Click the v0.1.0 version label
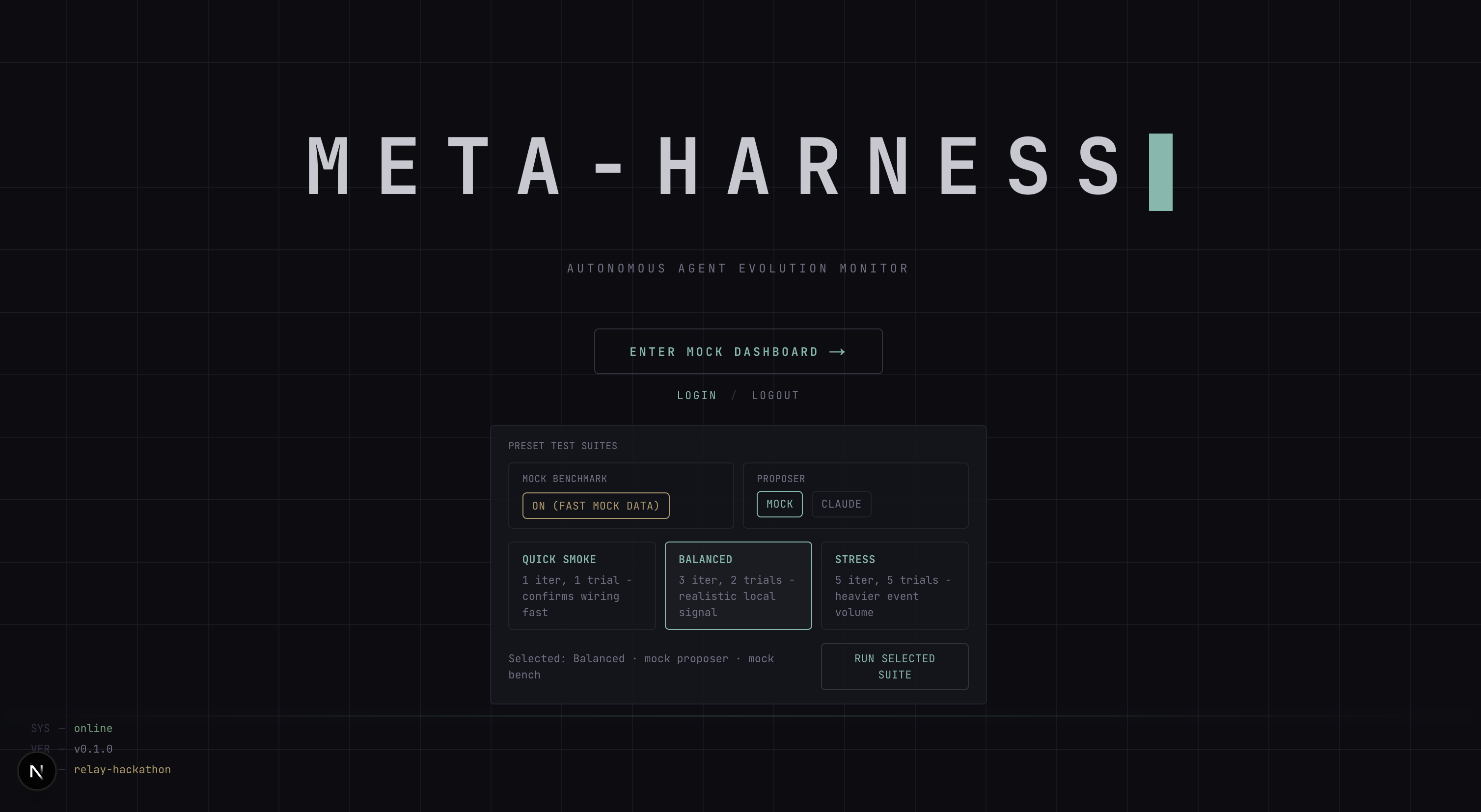 click(93, 749)
